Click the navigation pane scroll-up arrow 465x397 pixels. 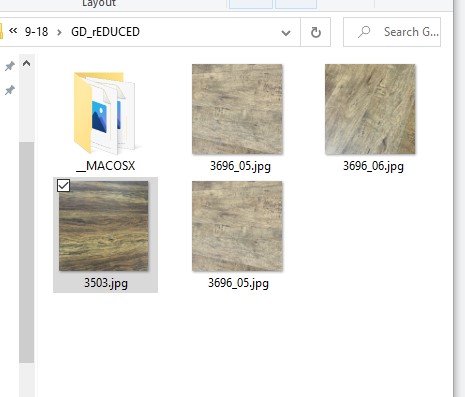(26, 63)
